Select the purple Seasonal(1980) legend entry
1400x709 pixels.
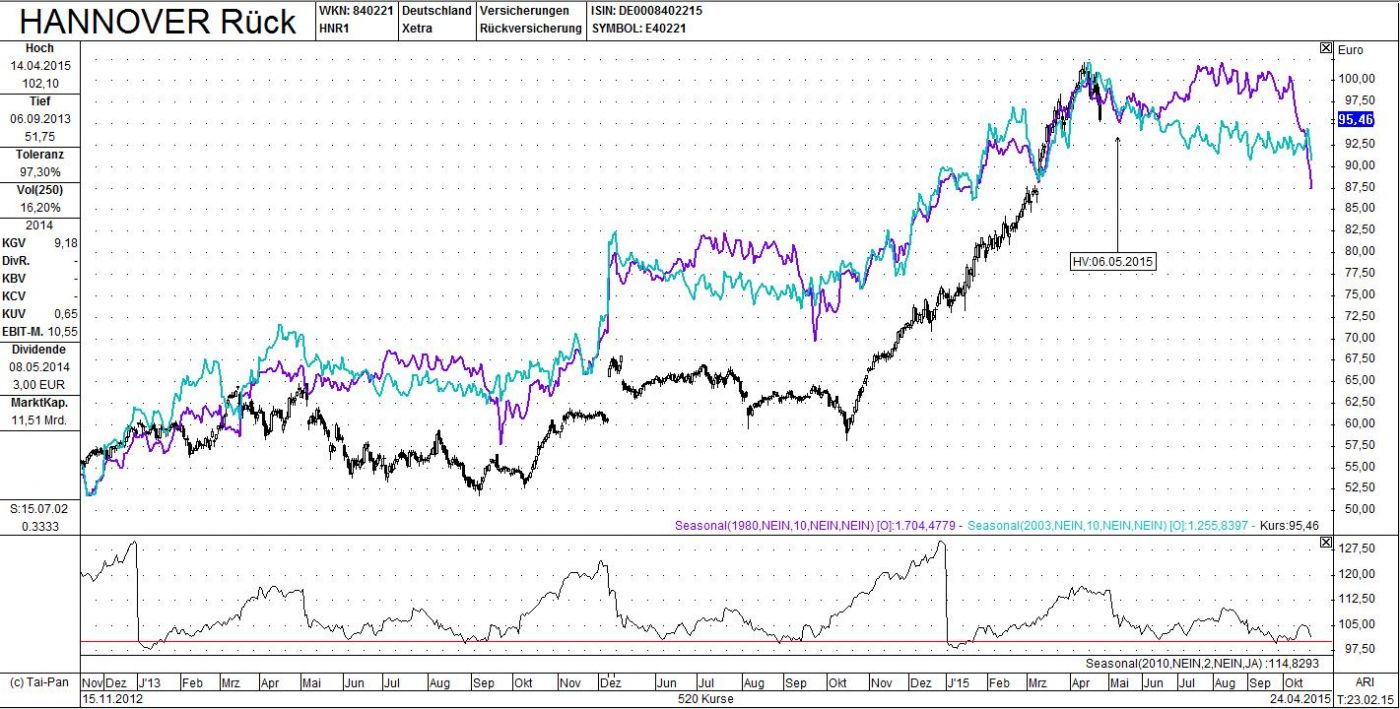(x=813, y=525)
